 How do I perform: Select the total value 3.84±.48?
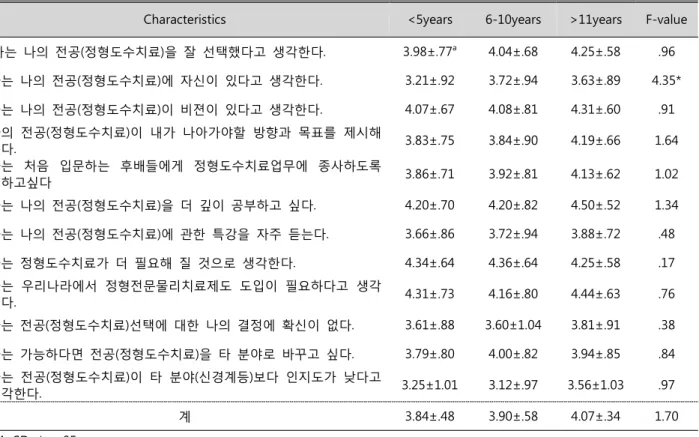click(430, 416)
